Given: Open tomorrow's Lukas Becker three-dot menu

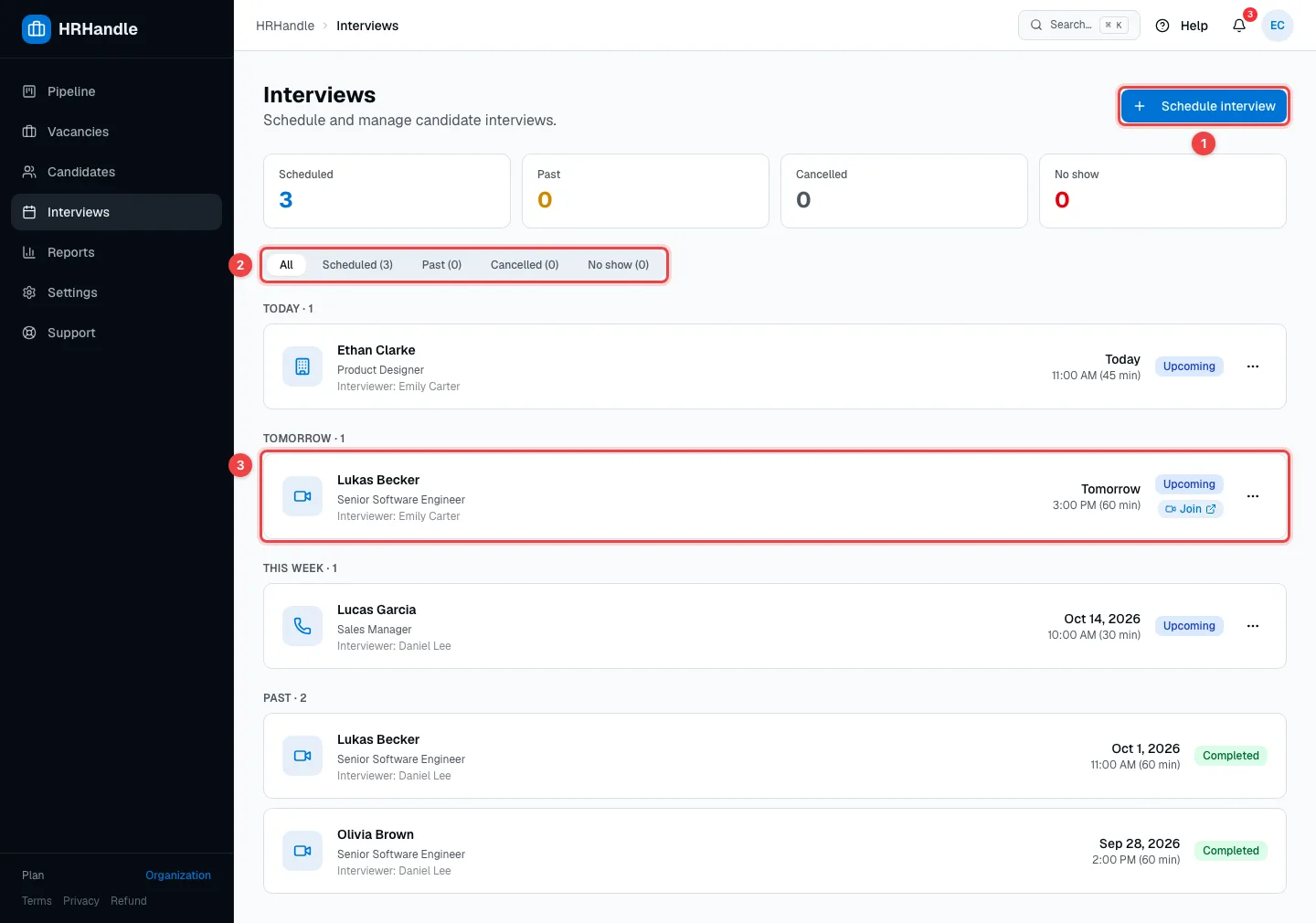Looking at the screenshot, I should click(x=1253, y=496).
